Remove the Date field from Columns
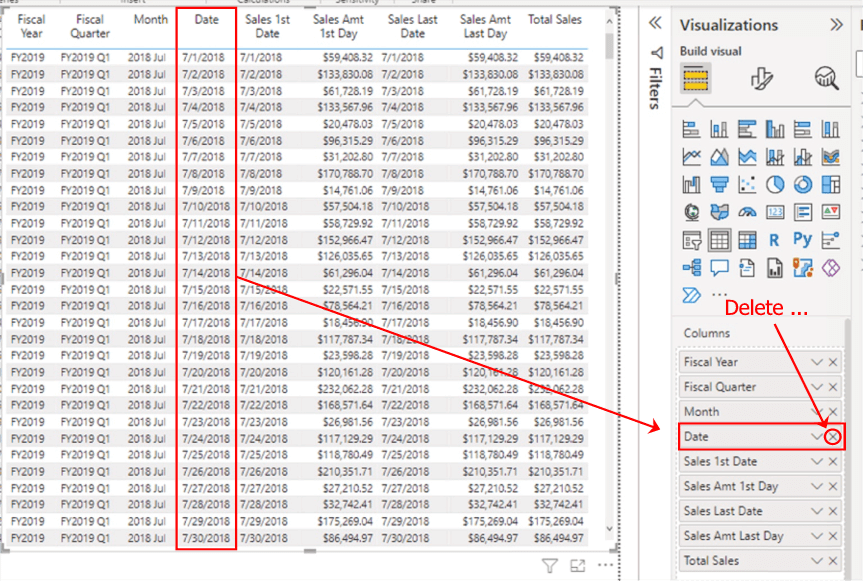The height and width of the screenshot is (581, 863). 833,436
